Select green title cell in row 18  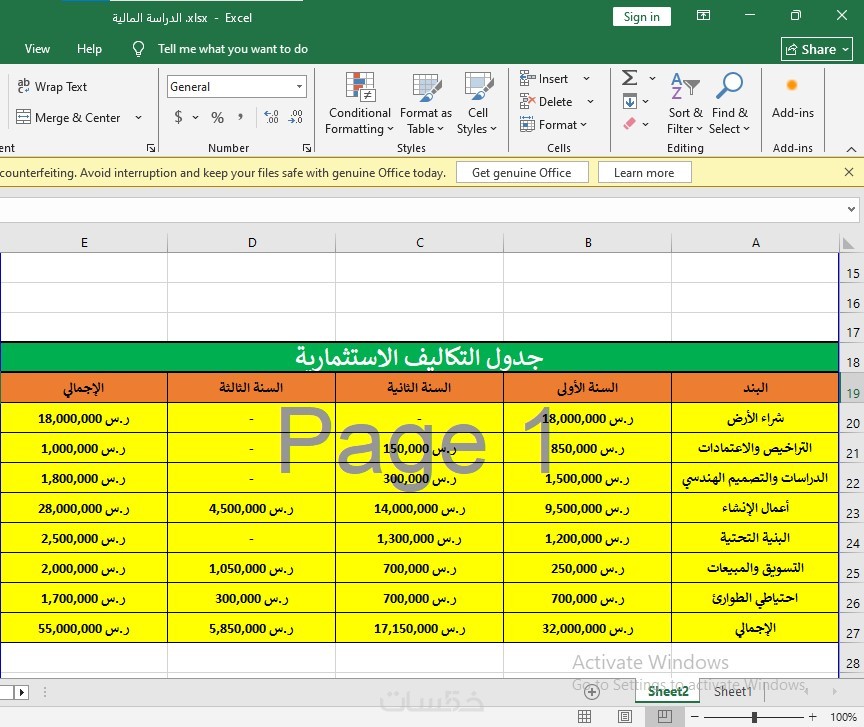click(x=420, y=357)
